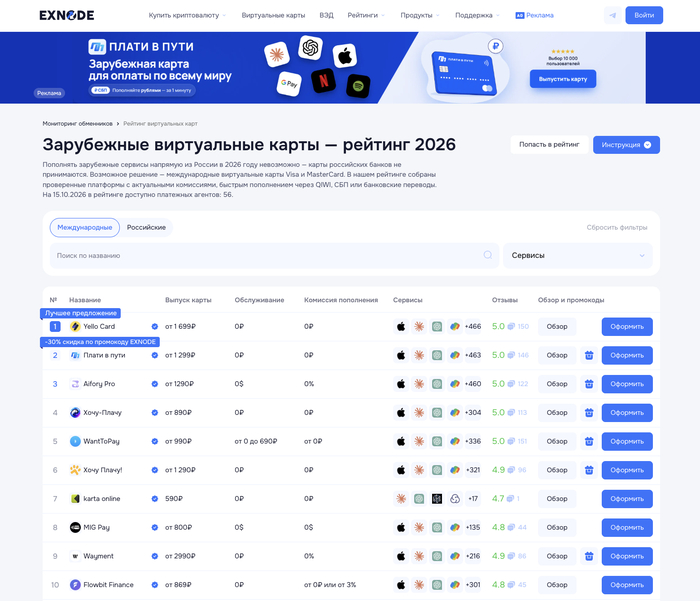This screenshot has height=601, width=700.
Task: Click ChatGPT service icon in Aifory Pro row
Action: coord(437,384)
